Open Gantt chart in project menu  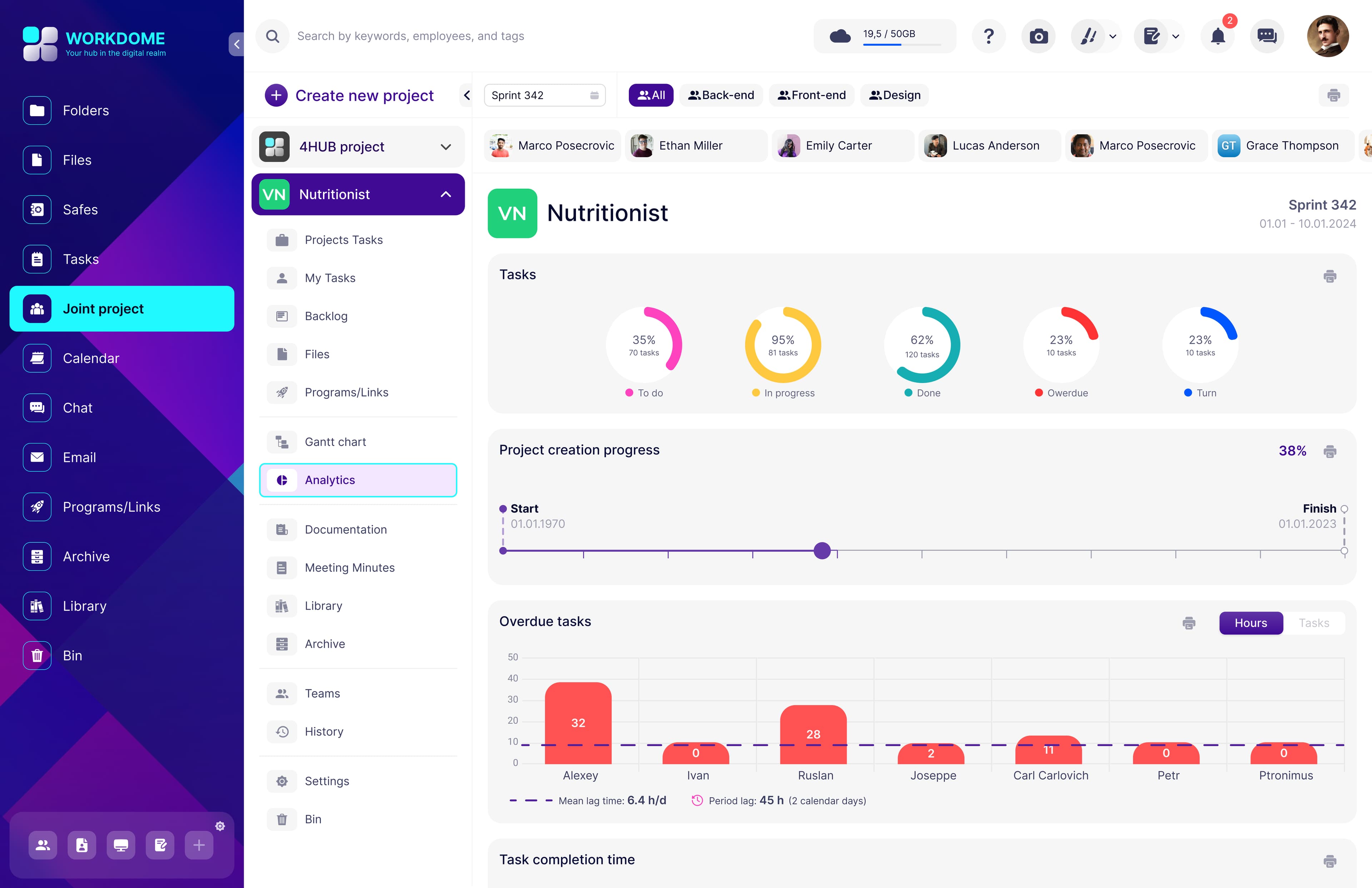point(335,442)
